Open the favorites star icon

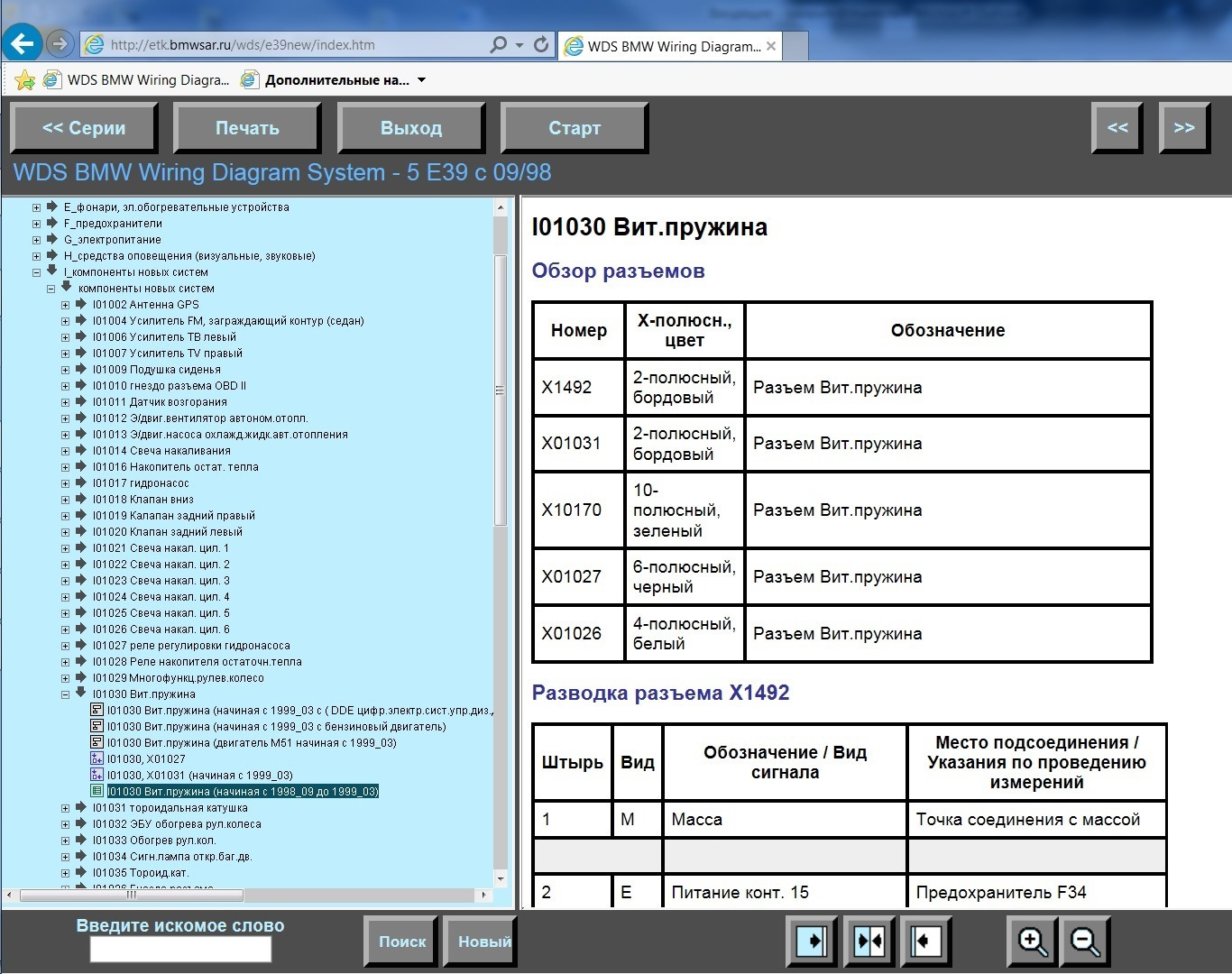tap(24, 80)
